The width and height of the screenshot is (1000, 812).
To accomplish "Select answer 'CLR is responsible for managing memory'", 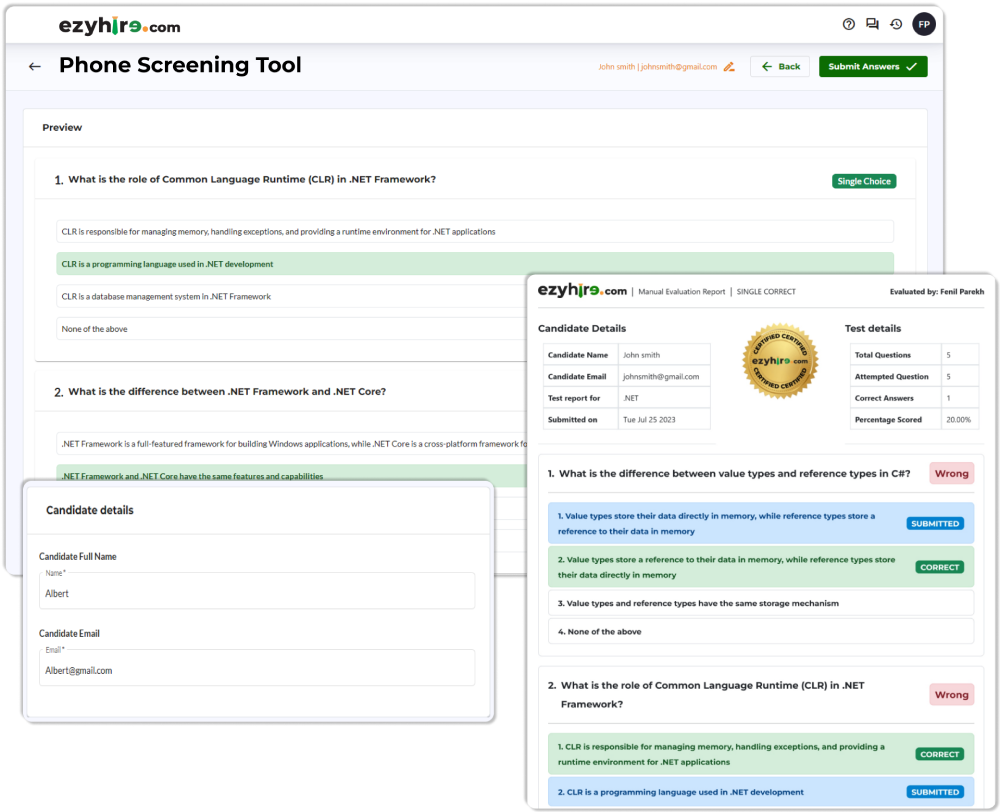I will coord(474,232).
